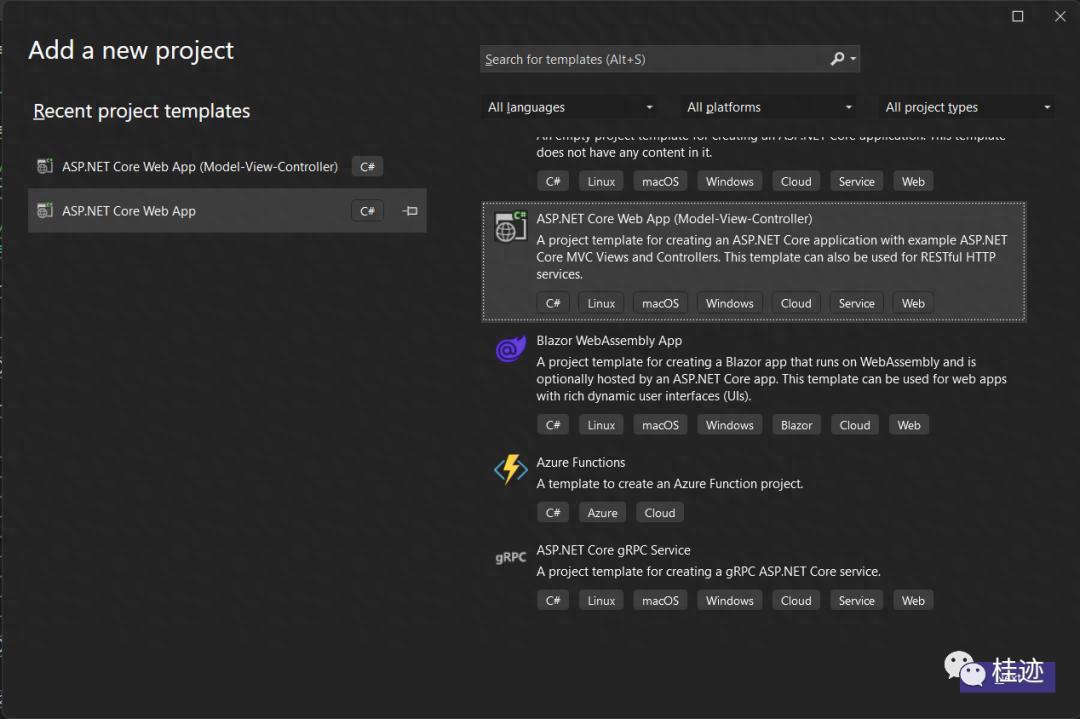The image size is (1080, 719).
Task: Expand the search options arrow next to magnifier
Action: [853, 59]
